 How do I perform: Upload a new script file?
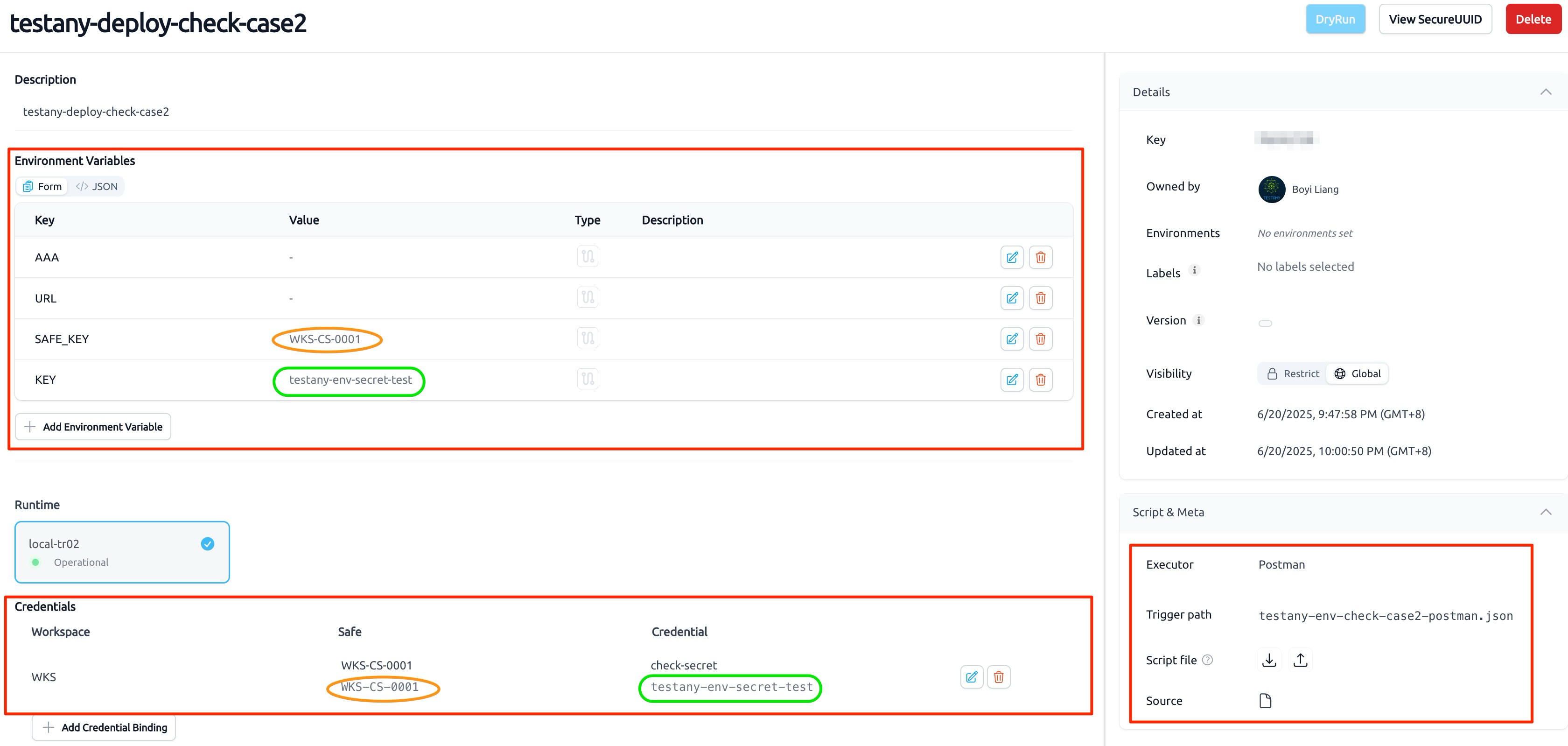pos(1300,660)
